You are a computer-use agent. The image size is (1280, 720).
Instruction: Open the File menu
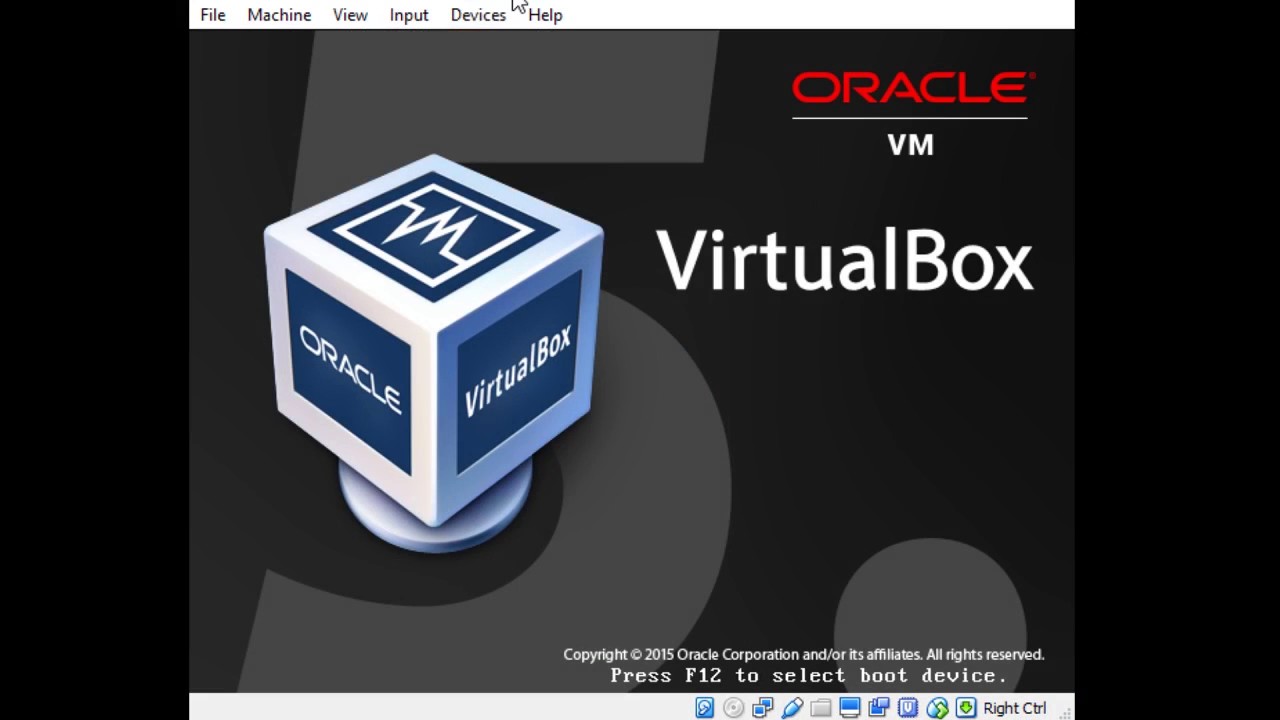(212, 15)
